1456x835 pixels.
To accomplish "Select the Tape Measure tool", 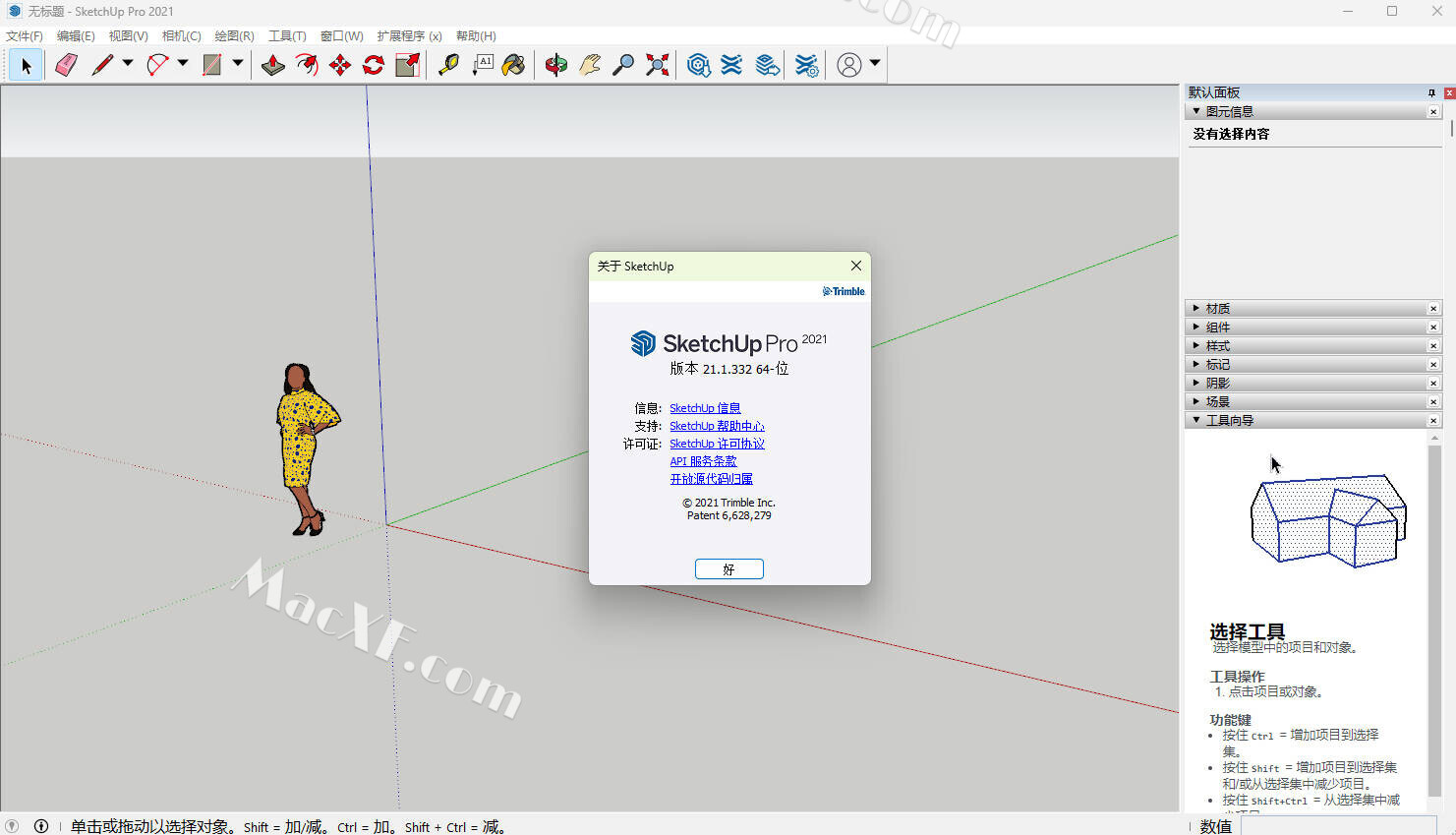I will click(448, 65).
